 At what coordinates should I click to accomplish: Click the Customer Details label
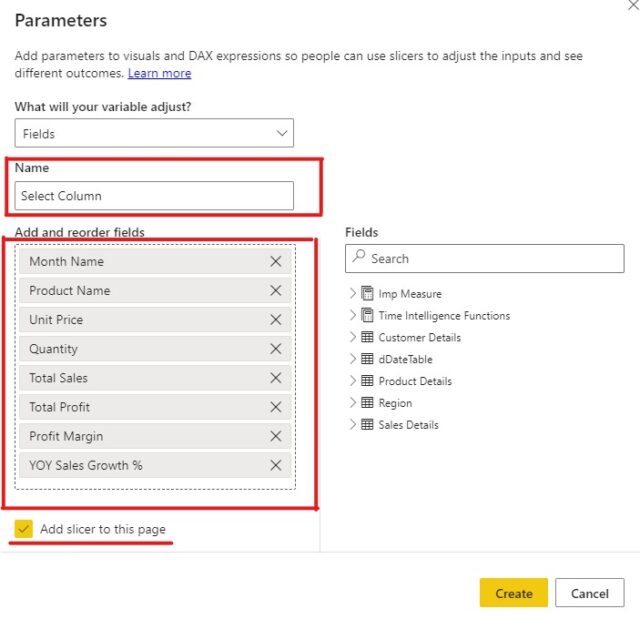point(420,337)
